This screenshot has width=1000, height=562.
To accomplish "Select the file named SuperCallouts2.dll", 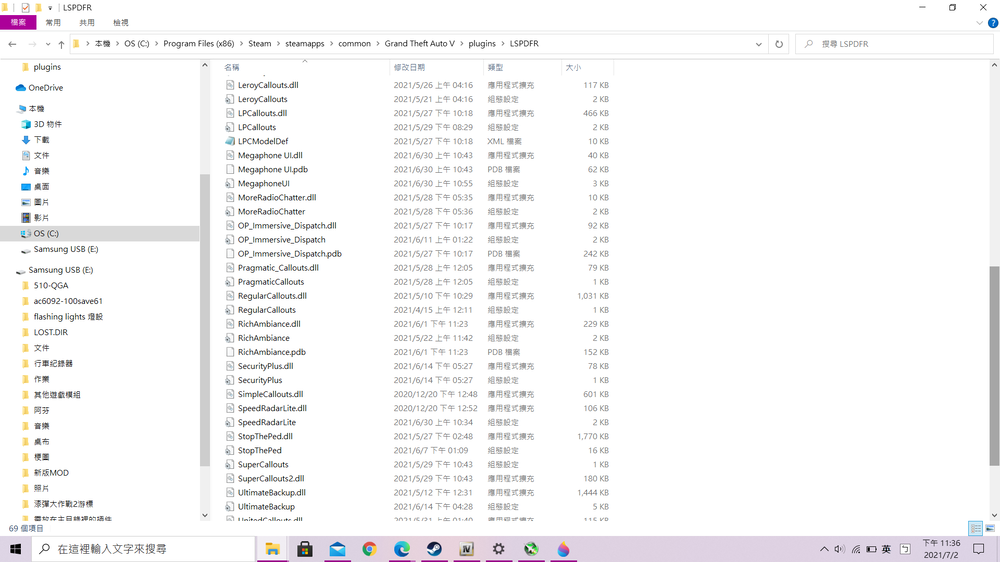I will pos(271,478).
